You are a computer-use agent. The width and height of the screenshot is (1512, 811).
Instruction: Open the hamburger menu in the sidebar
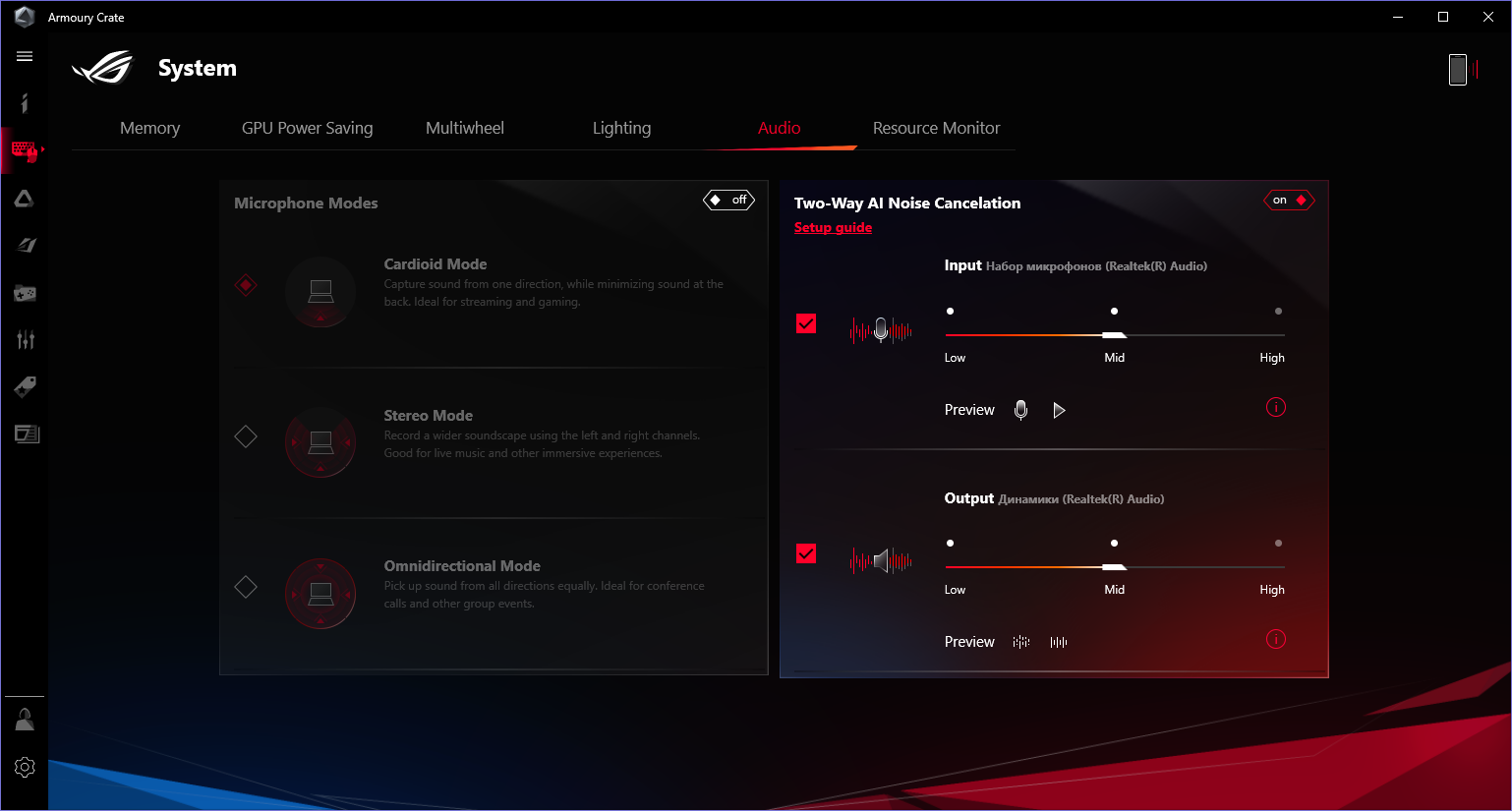(x=25, y=56)
